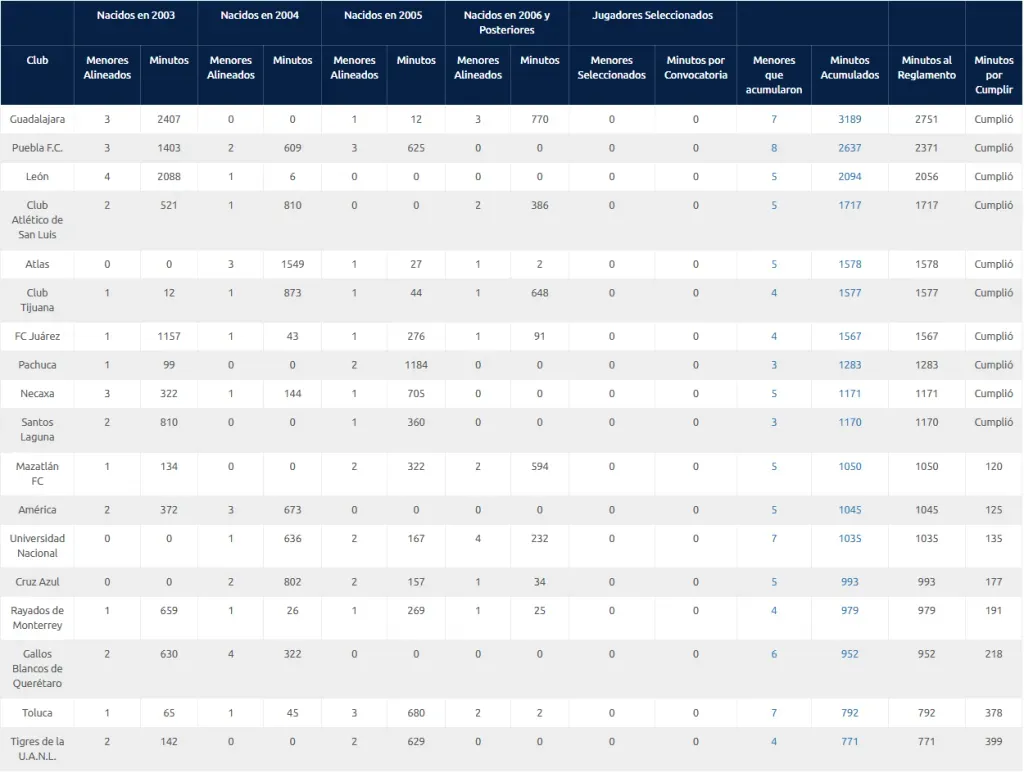The height and width of the screenshot is (773, 1024).
Task: Click the Club column header
Action: point(37,60)
